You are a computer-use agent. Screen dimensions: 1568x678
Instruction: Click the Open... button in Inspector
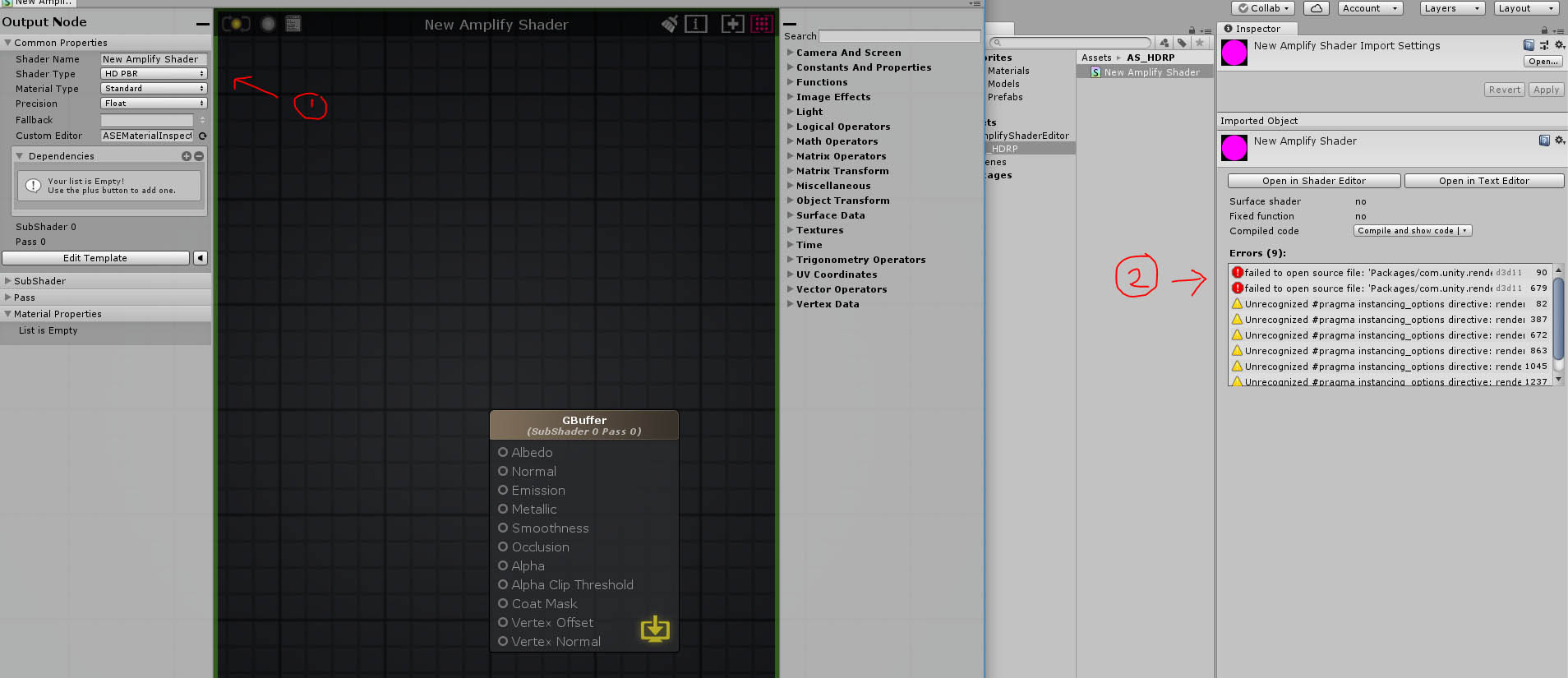pyautogui.click(x=1544, y=62)
